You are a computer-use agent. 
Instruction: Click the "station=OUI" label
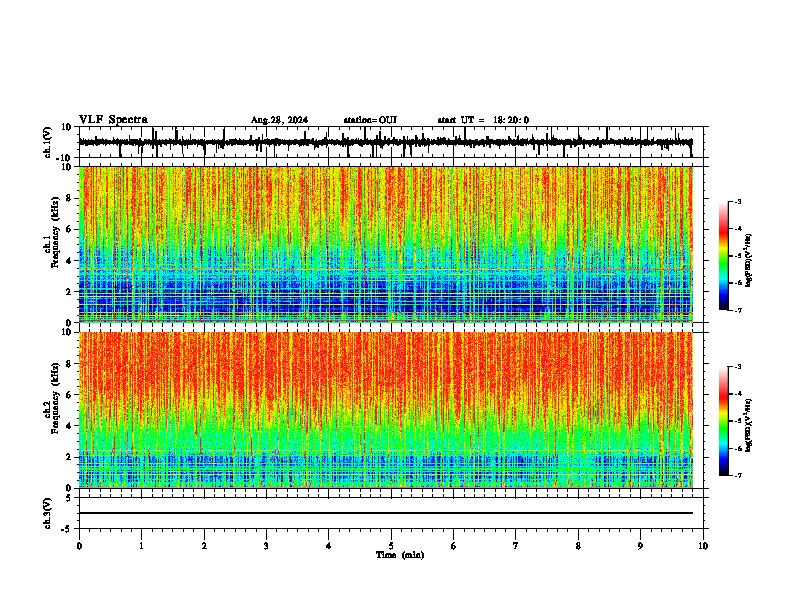pyautogui.click(x=370, y=120)
